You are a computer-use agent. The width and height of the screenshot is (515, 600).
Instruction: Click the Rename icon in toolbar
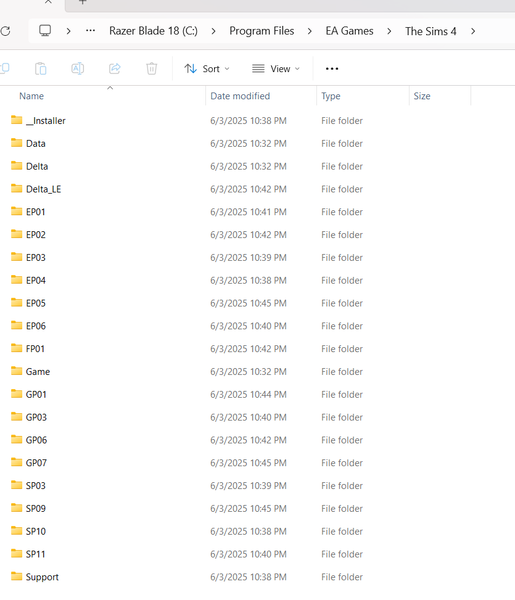78,68
